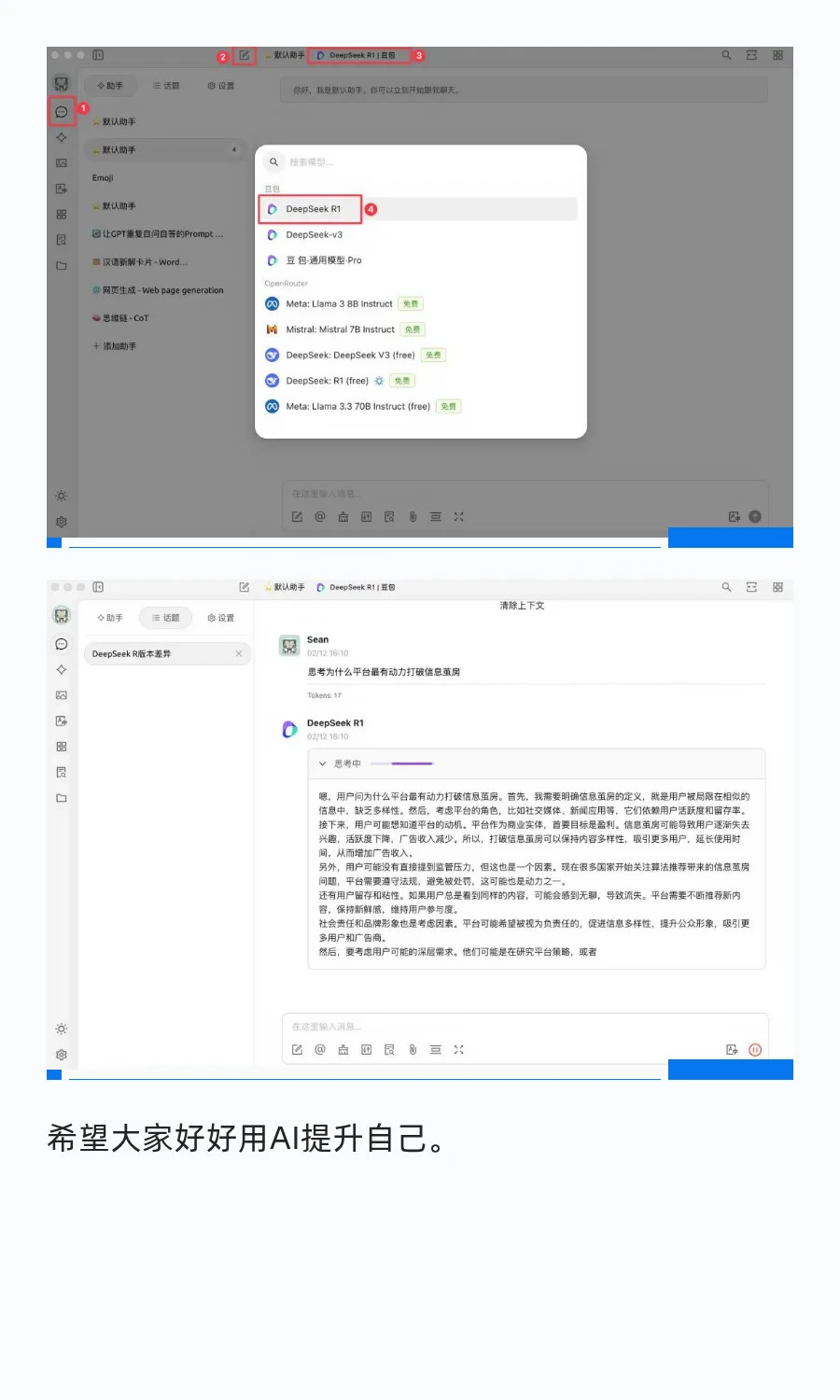
Task: Click translate icon beside stop button in chat window
Action: 732,1049
